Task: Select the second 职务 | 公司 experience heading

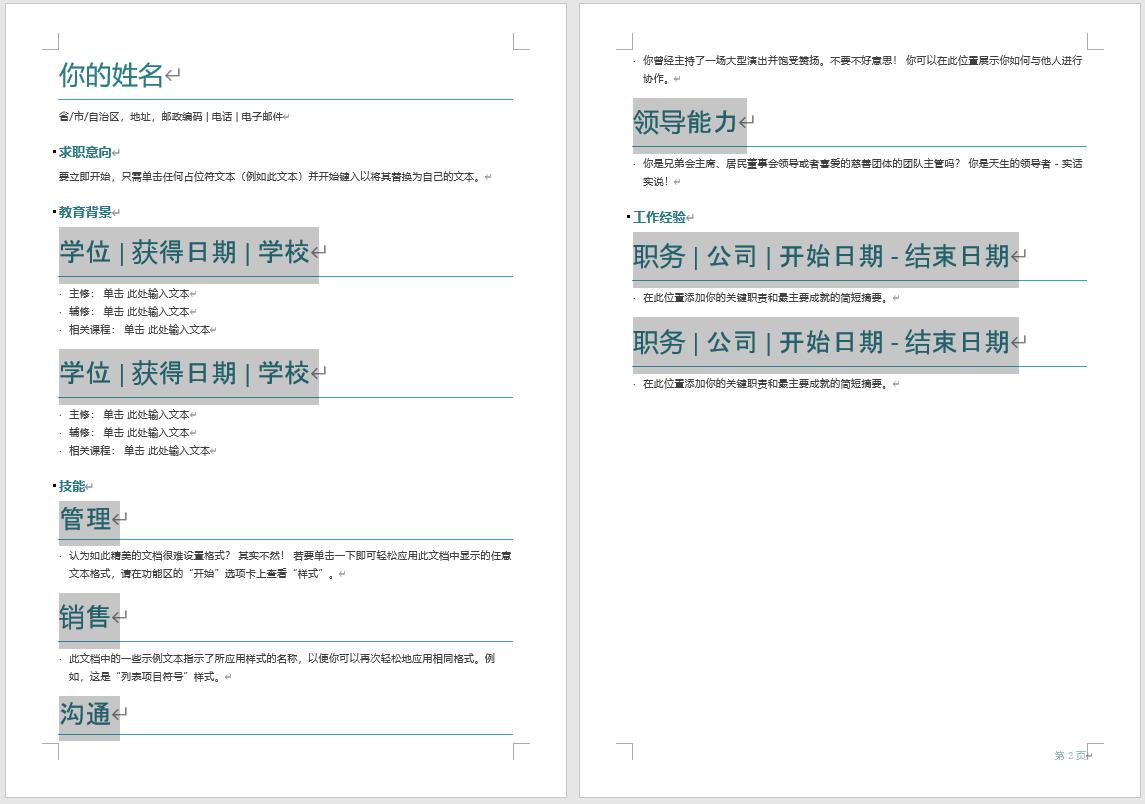Action: coord(820,342)
